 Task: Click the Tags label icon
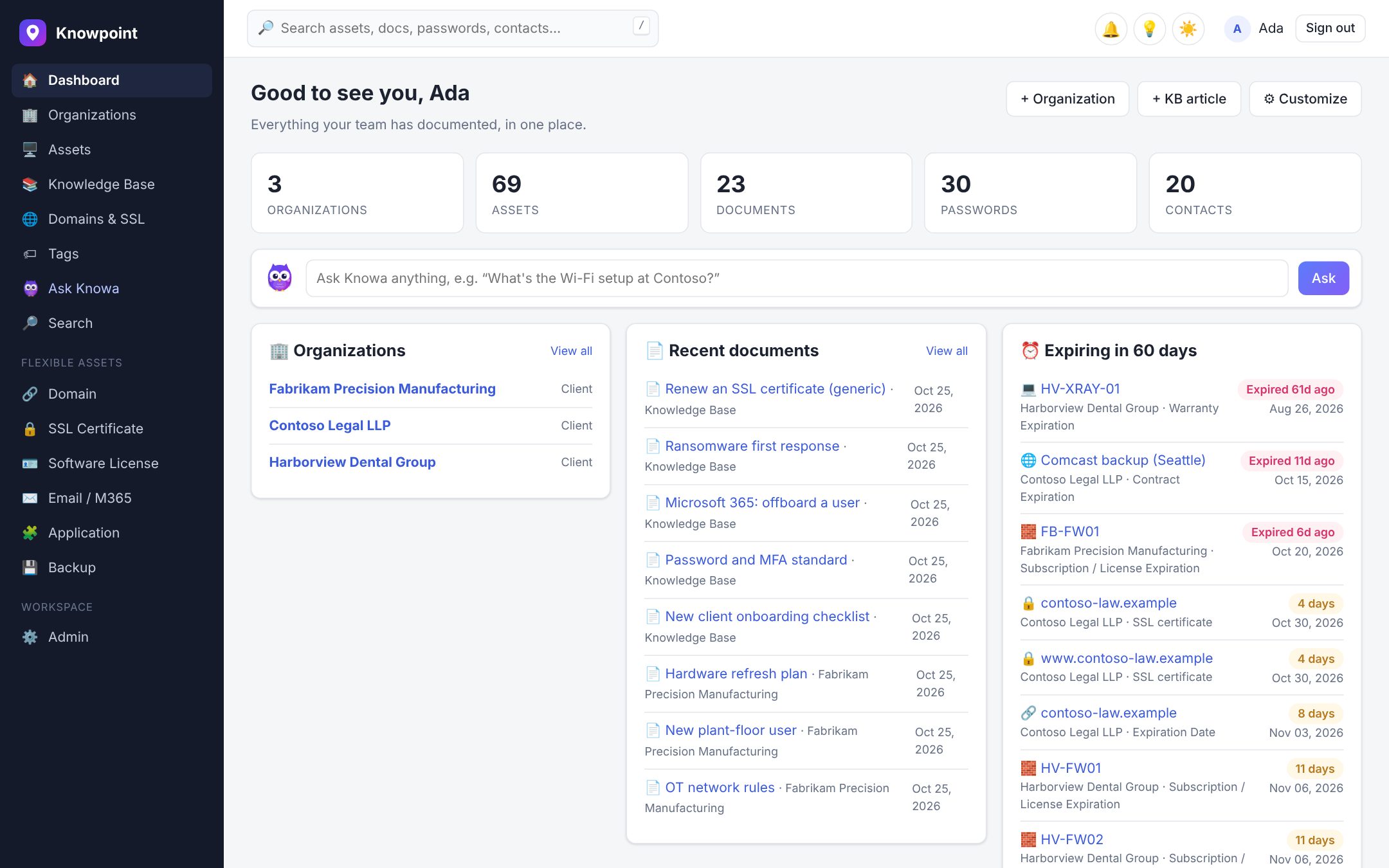pyautogui.click(x=30, y=254)
